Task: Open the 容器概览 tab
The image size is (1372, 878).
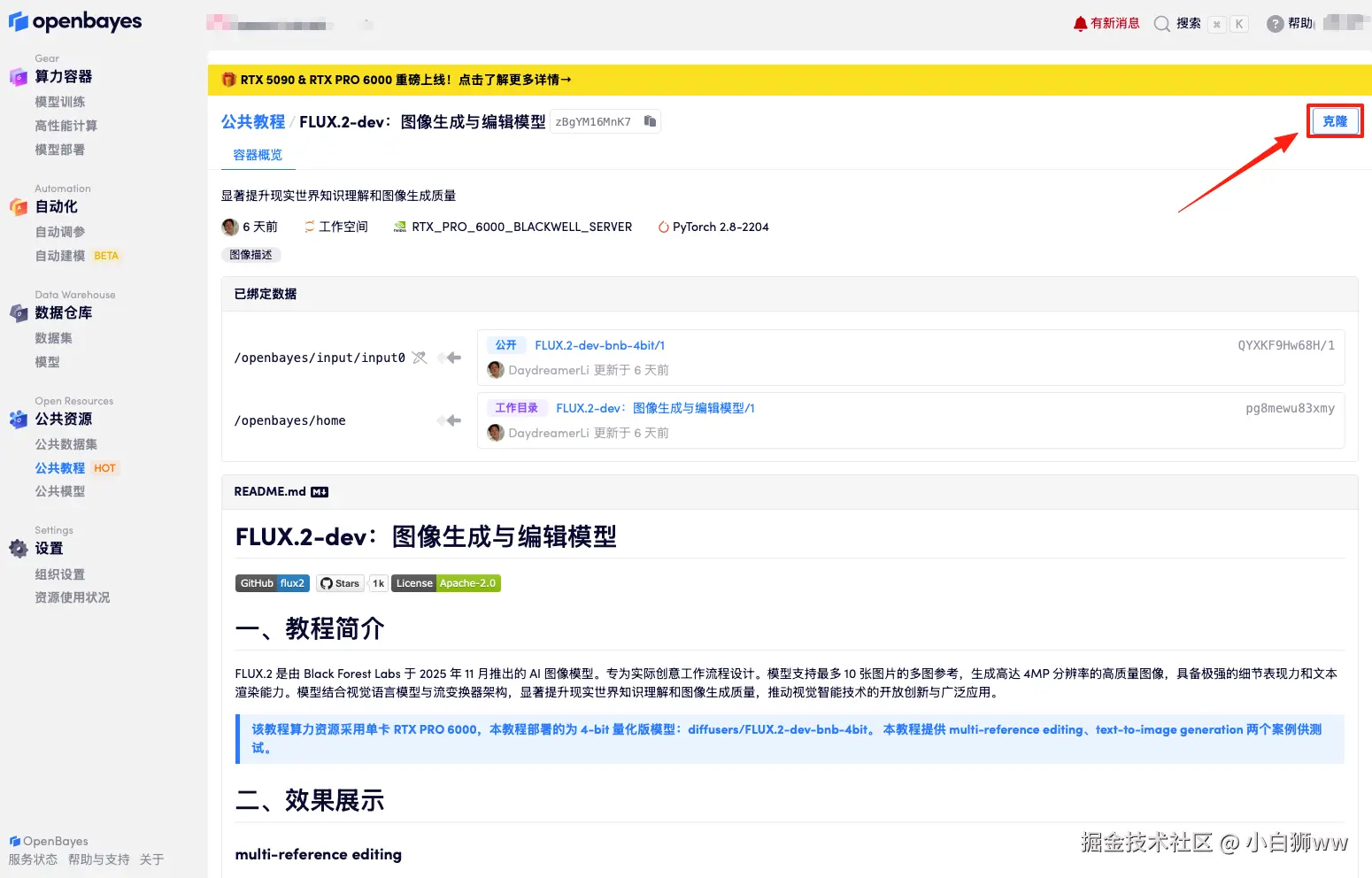Action: tap(258, 155)
